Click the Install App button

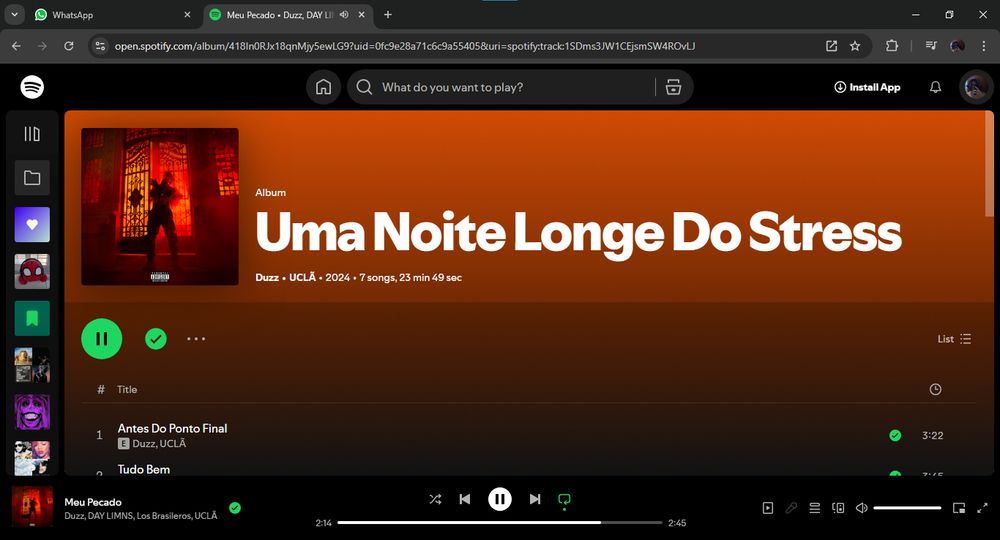[x=867, y=87]
